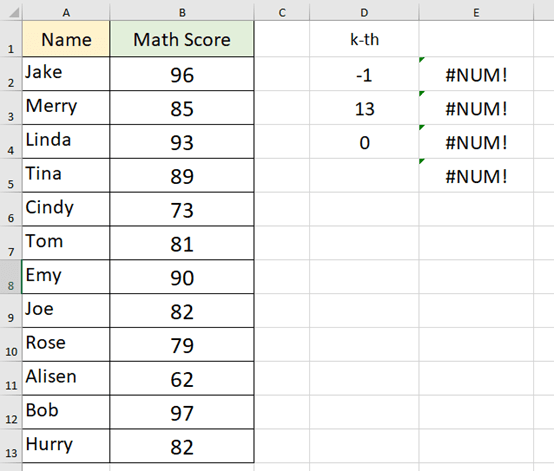Select column C header
The image size is (554, 471).
(282, 13)
